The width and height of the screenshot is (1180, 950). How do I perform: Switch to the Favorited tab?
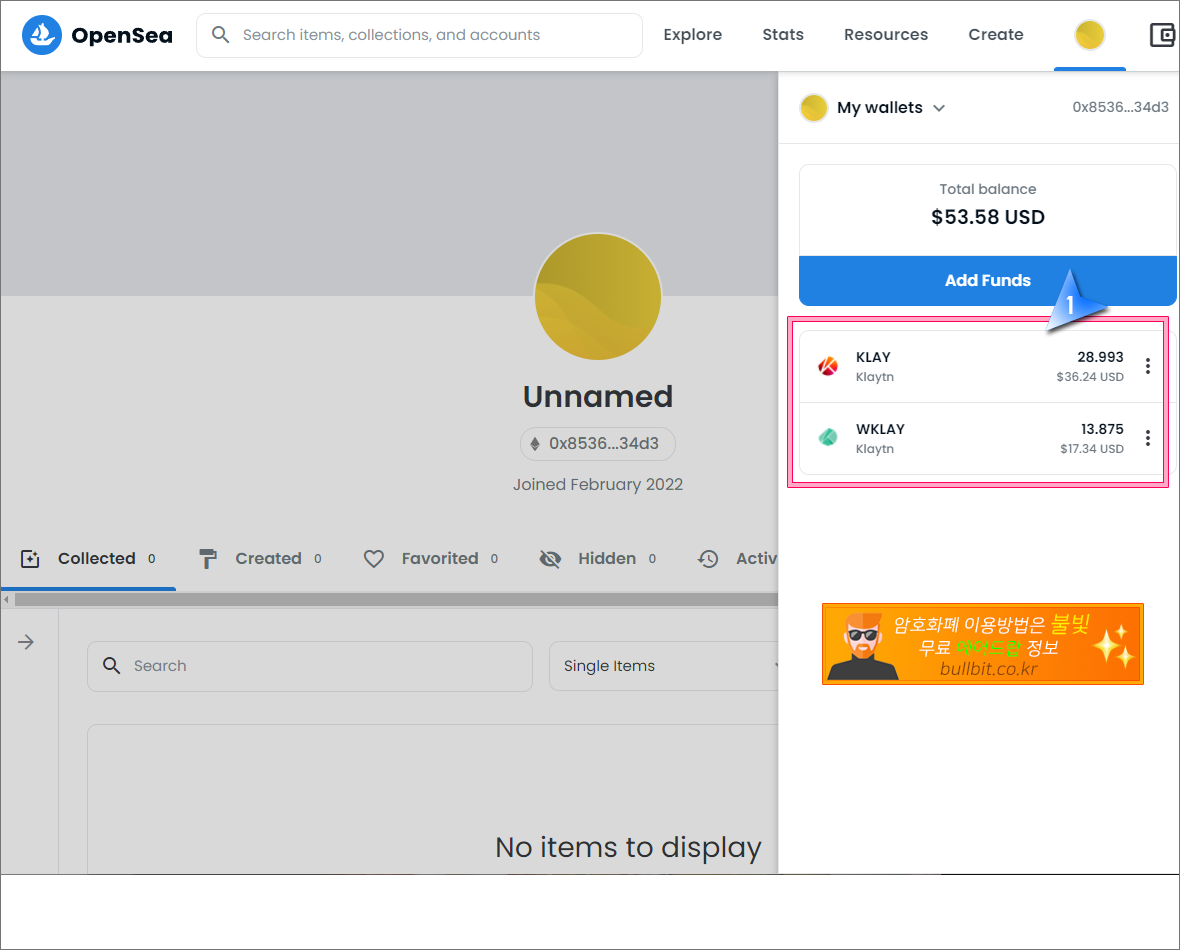(430, 559)
